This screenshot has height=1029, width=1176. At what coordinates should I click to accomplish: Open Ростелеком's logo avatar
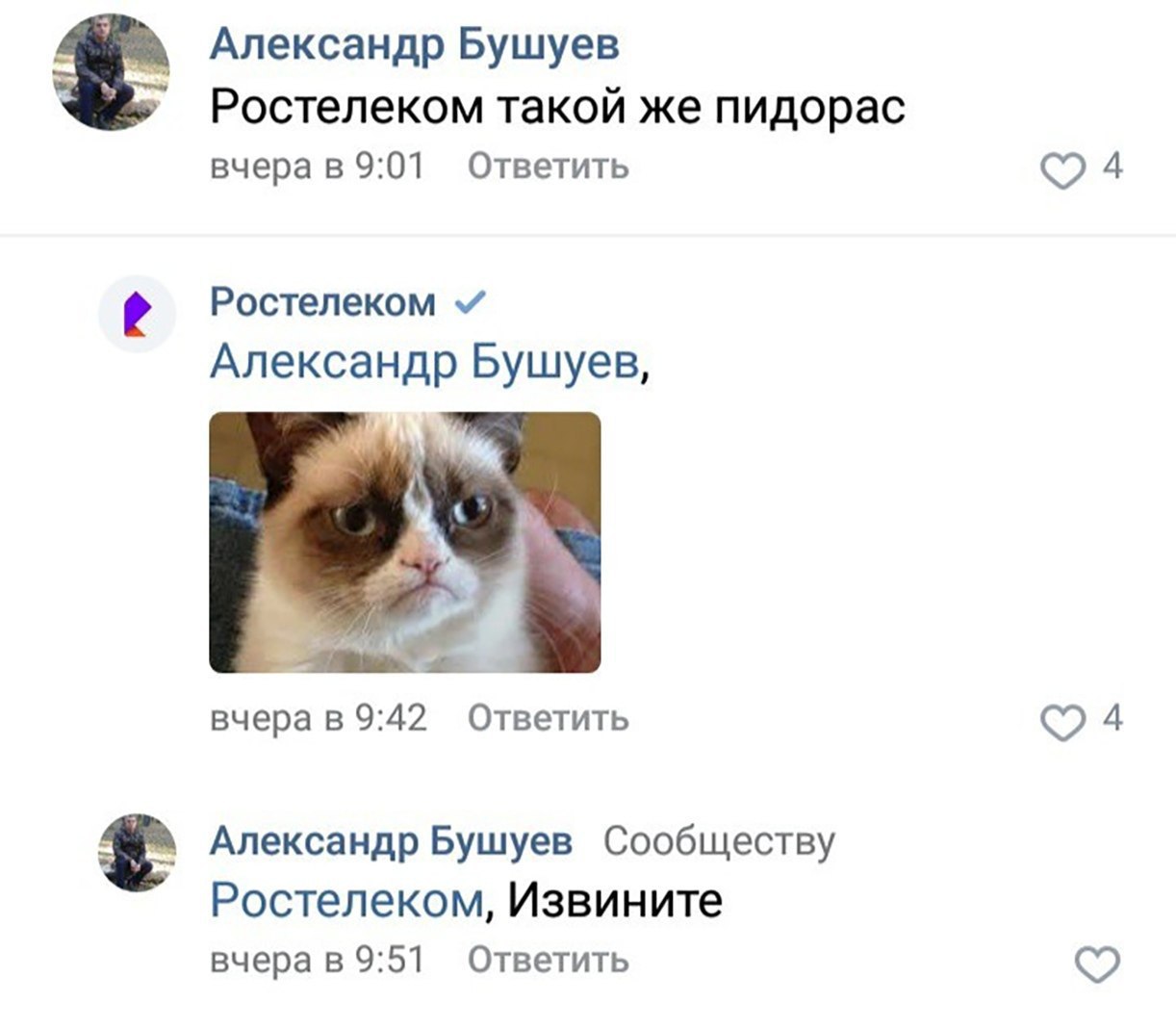click(137, 314)
